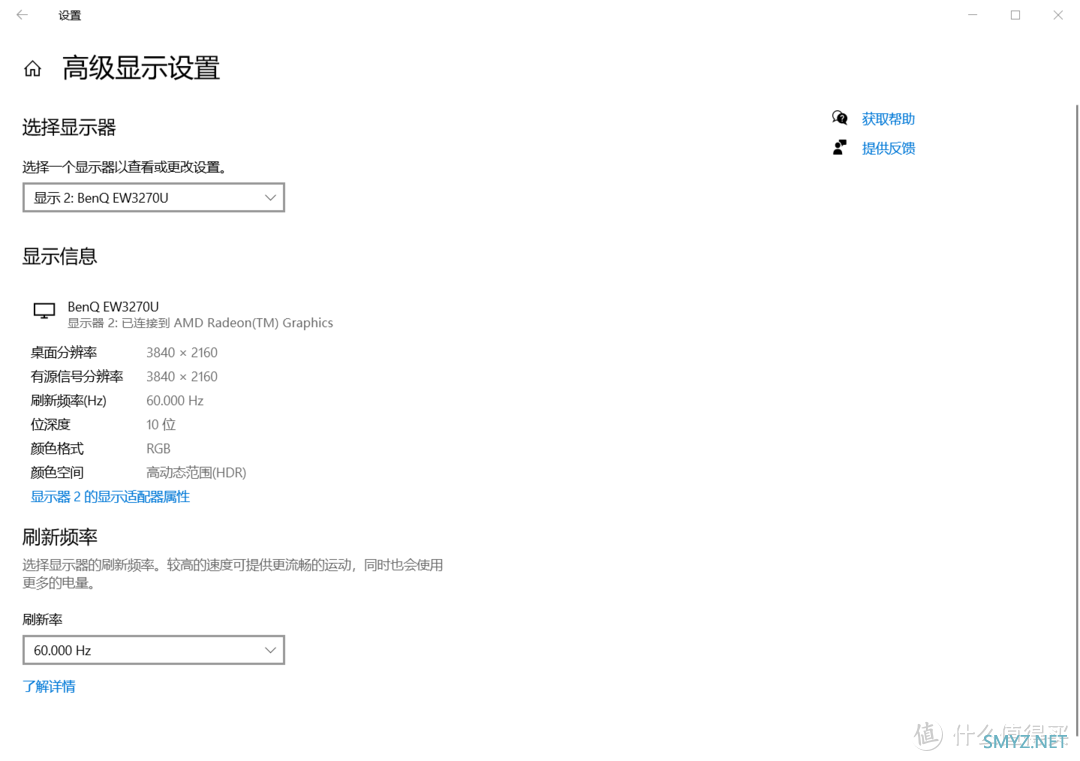Open 显示器 2 的显示适配器属性 link

click(x=110, y=497)
